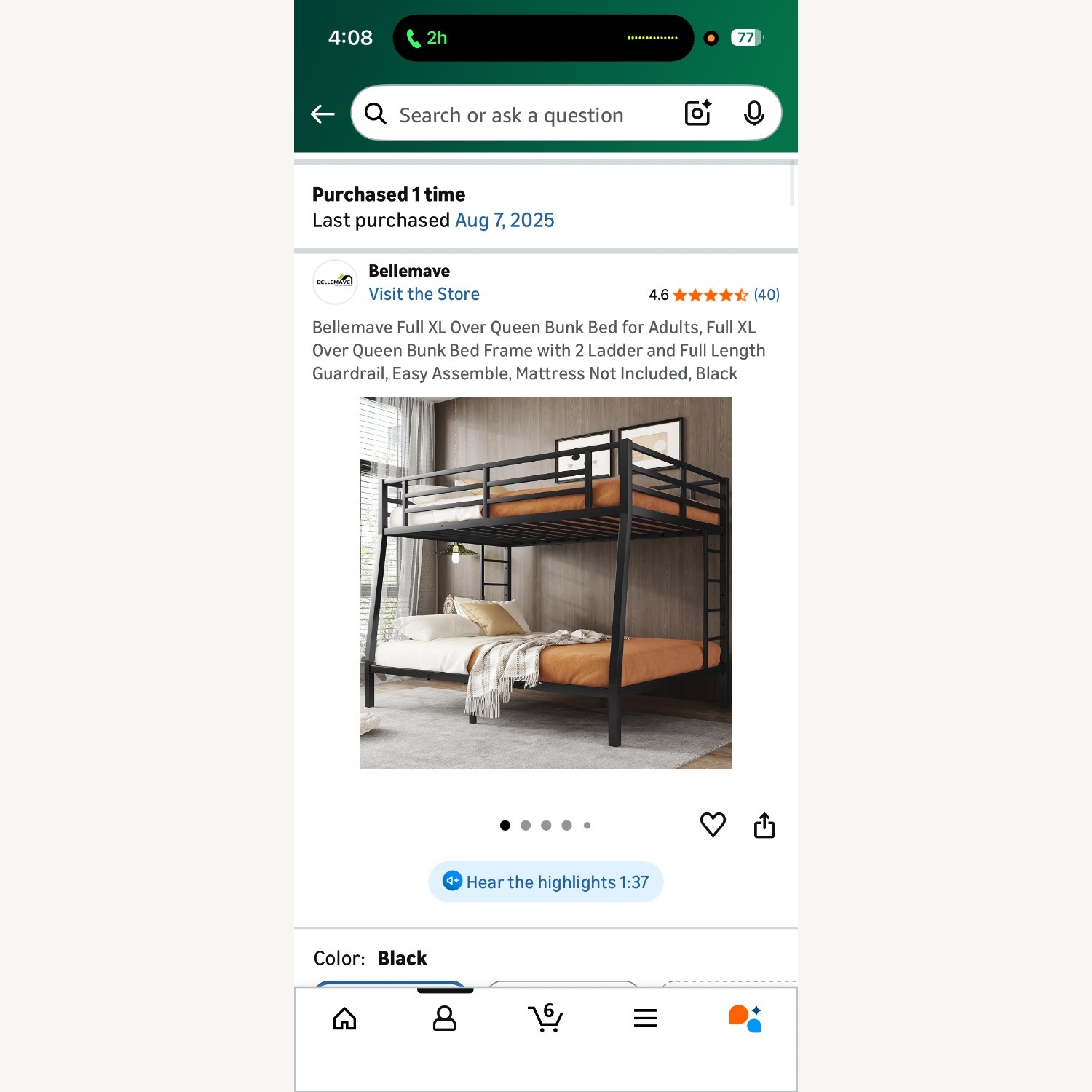This screenshot has height=1092, width=1092.
Task: Open the 40 ratings link
Action: click(767, 295)
